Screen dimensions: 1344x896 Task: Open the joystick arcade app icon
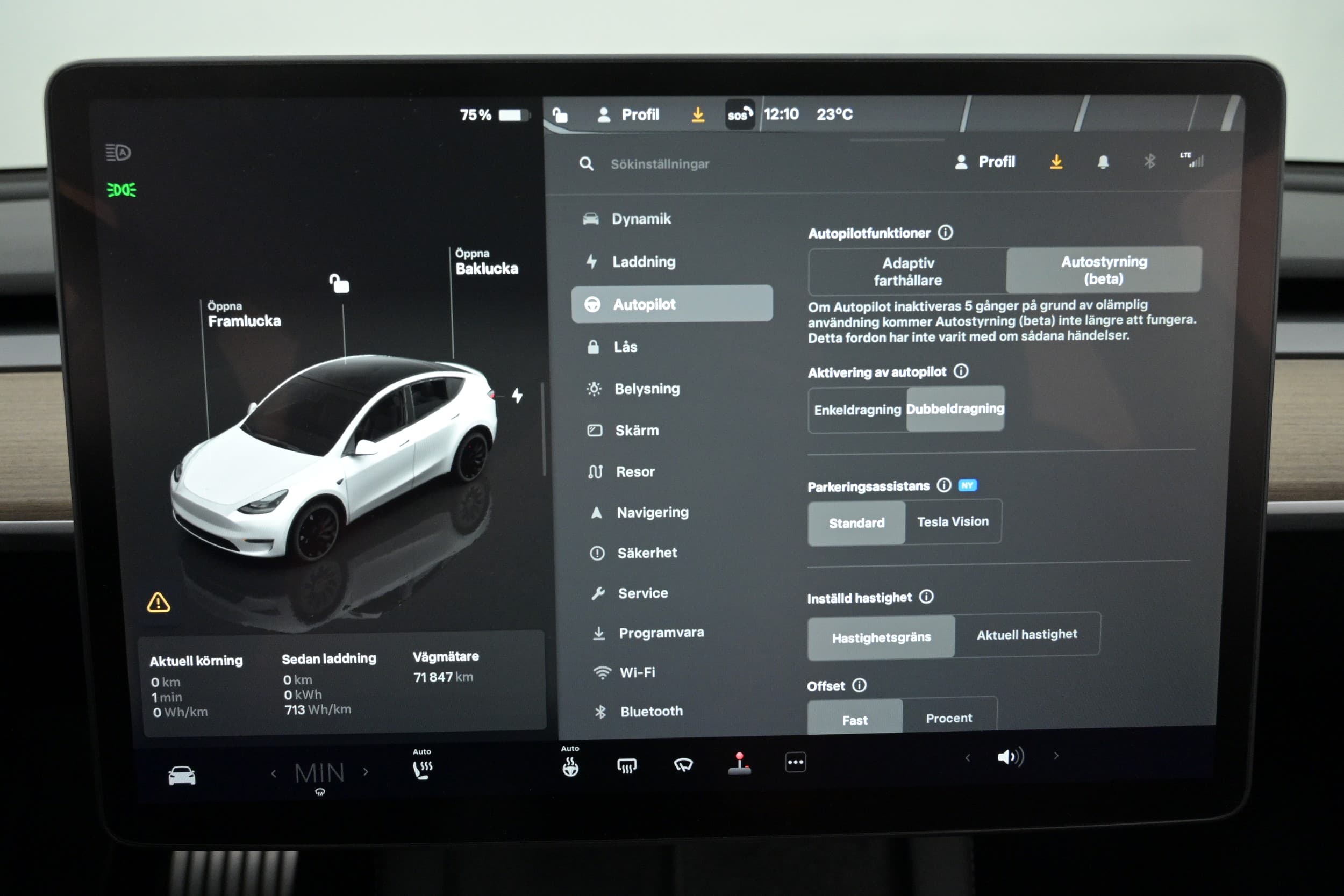click(739, 763)
